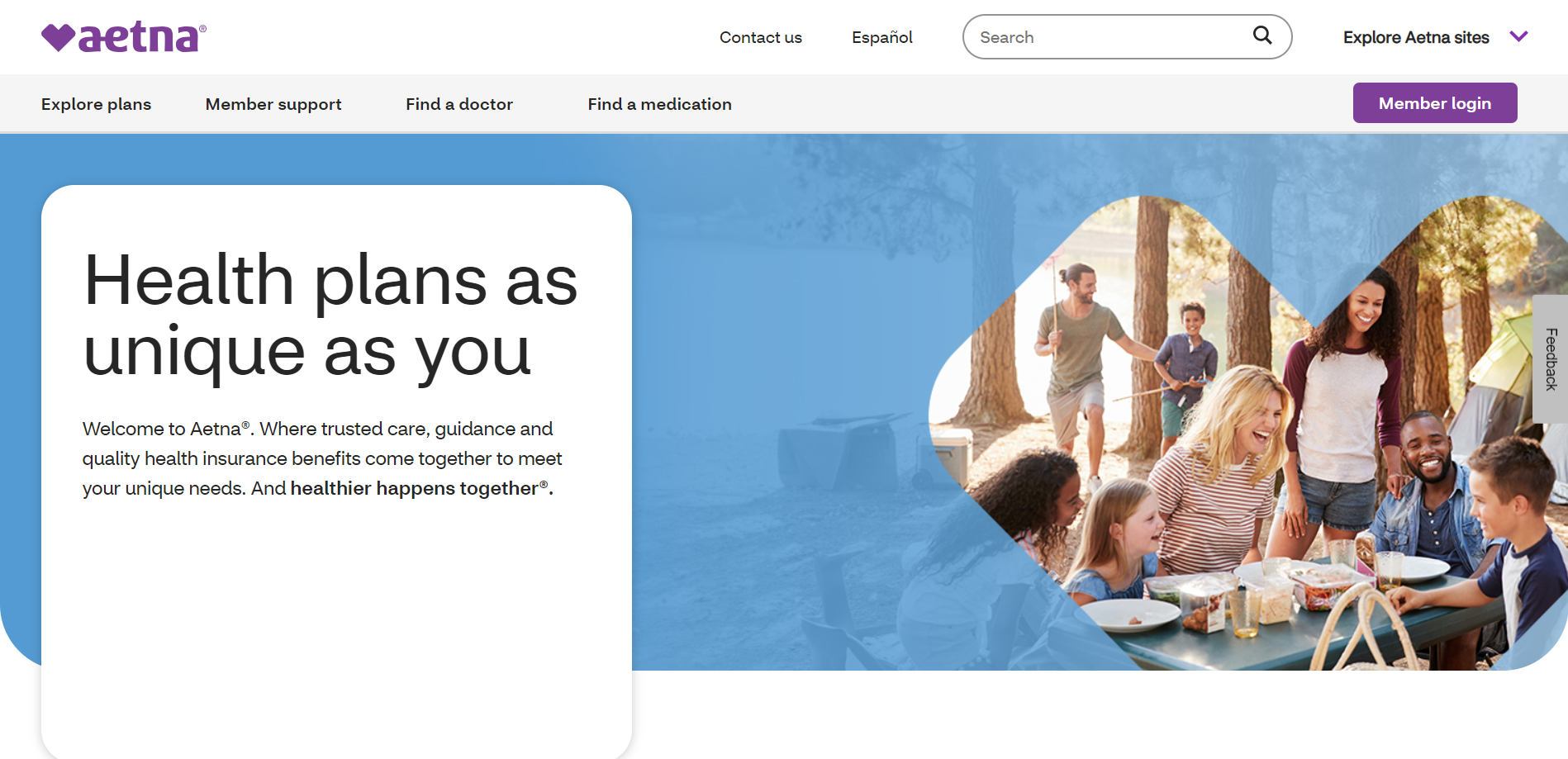Click the purple heart icon in Aetna logo
Screen dimensions: 1568x759
click(x=58, y=38)
